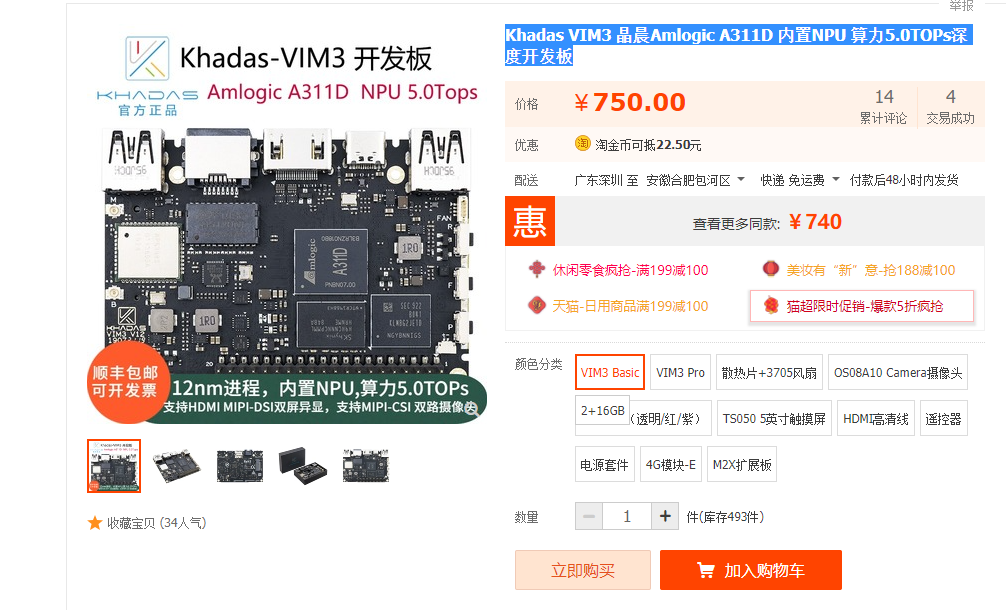Open the 猫超限时促销 promotion link
Screen dimensions: 1006x610
pyautogui.click(x=864, y=306)
